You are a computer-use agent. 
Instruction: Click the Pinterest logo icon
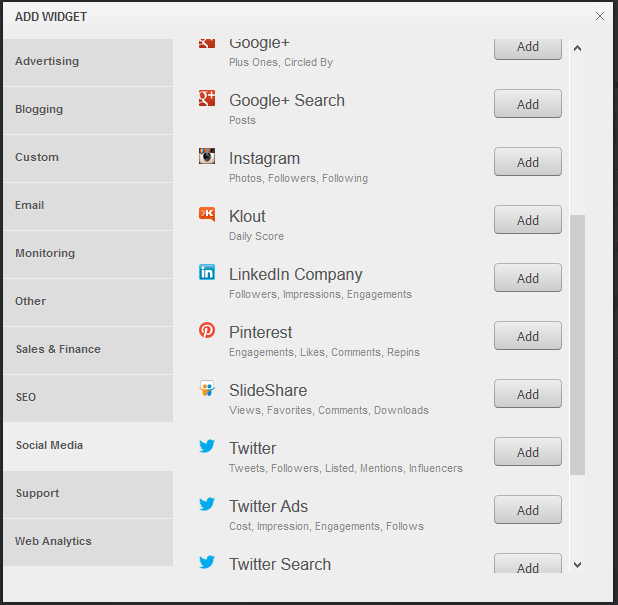pos(207,330)
